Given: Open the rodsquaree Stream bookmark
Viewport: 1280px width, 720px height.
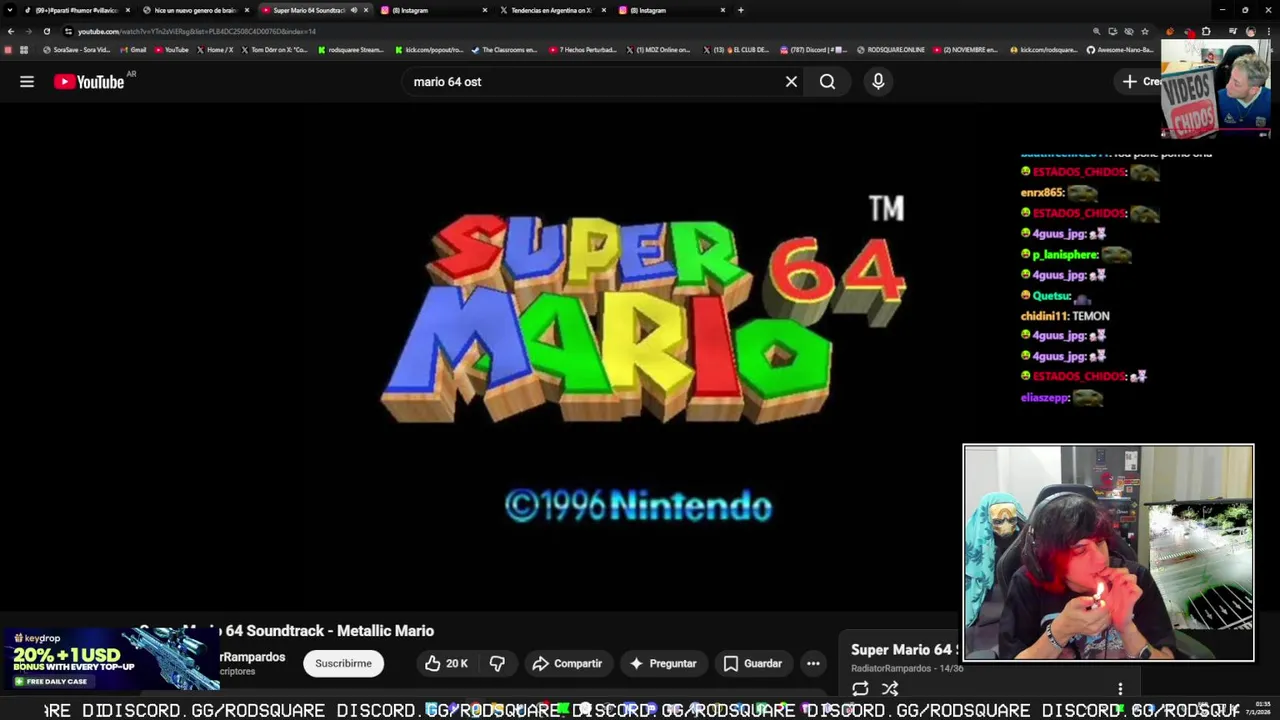Looking at the screenshot, I should click(350, 50).
